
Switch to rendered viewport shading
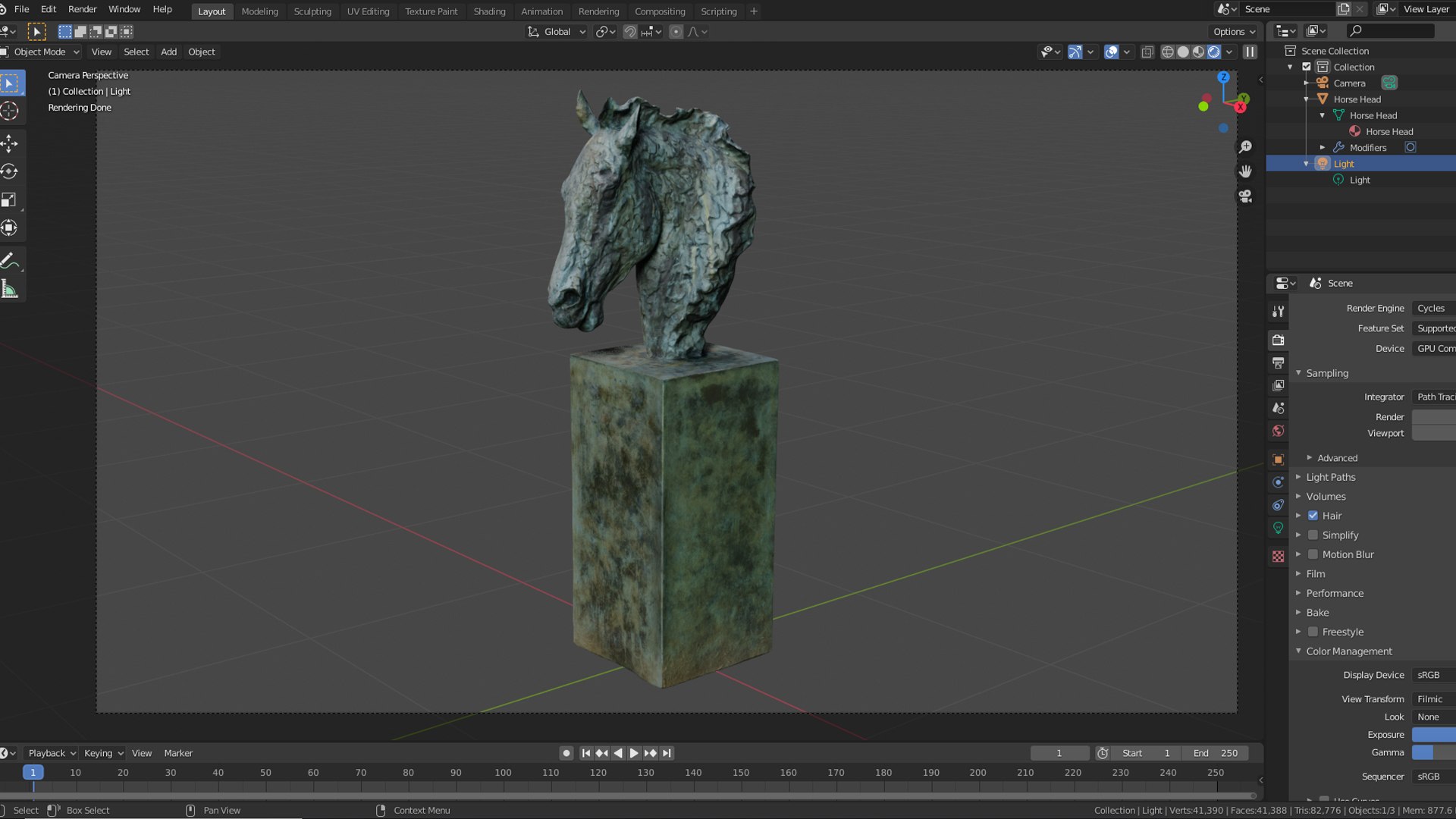[x=1214, y=52]
